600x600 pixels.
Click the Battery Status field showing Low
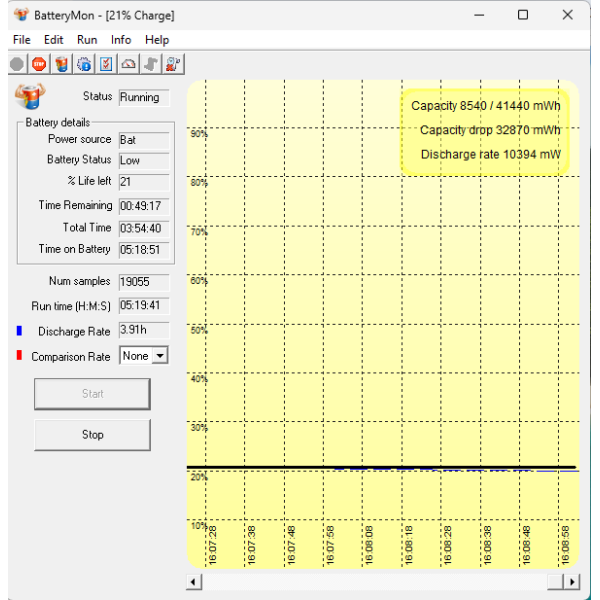pos(144,161)
